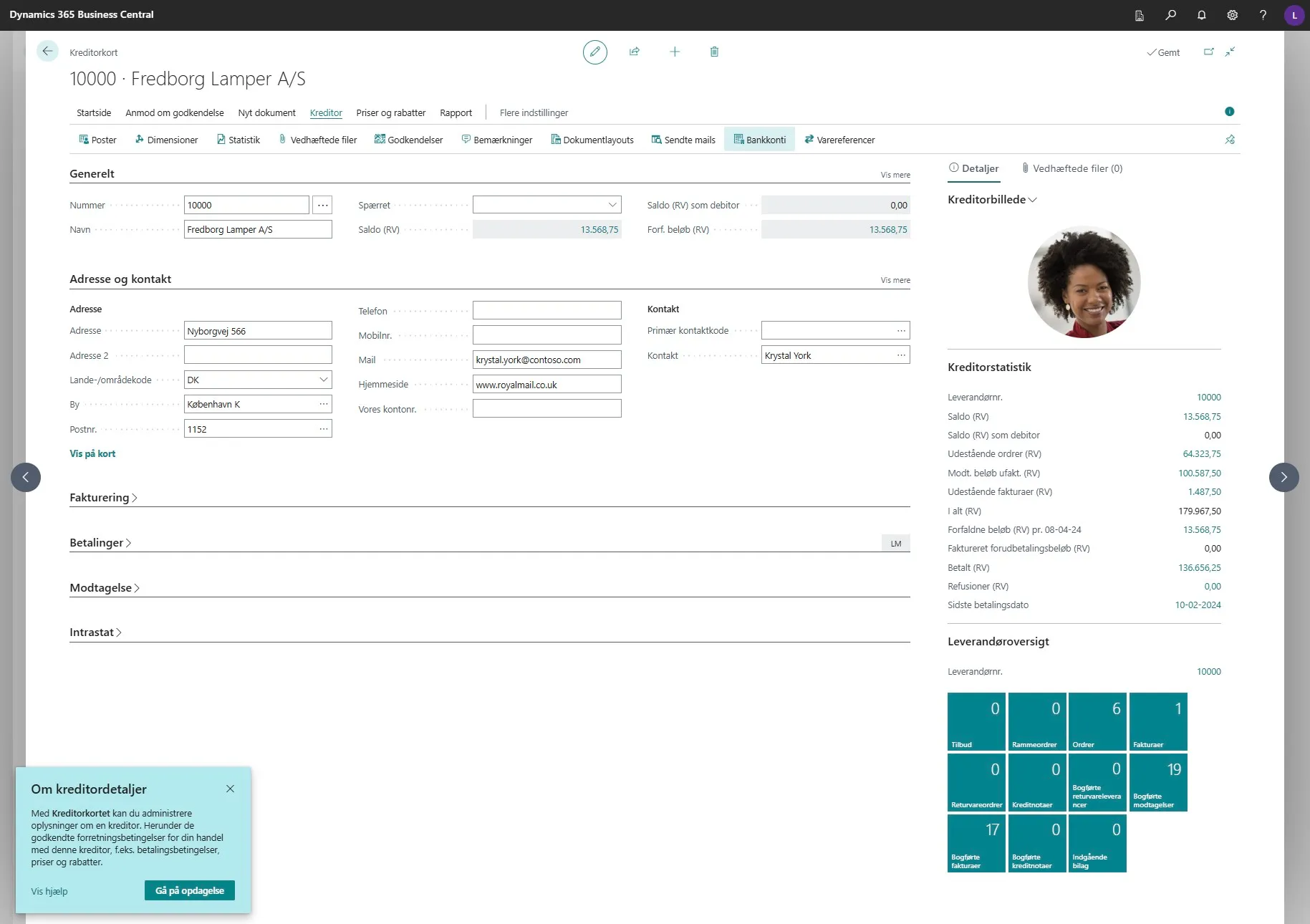
Task: Click Vis mere in Generelt
Action: click(x=895, y=175)
